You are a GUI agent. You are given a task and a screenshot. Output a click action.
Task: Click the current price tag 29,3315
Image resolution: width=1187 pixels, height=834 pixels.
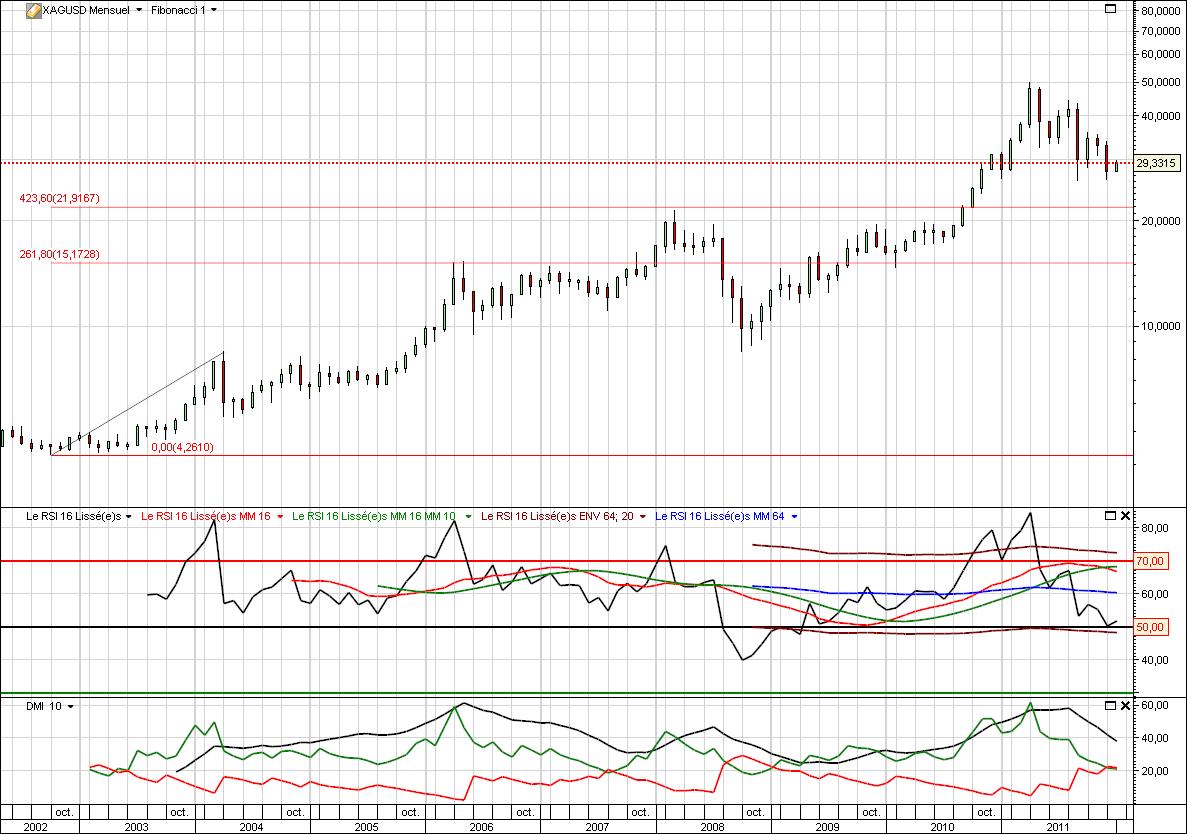pyautogui.click(x=1156, y=163)
